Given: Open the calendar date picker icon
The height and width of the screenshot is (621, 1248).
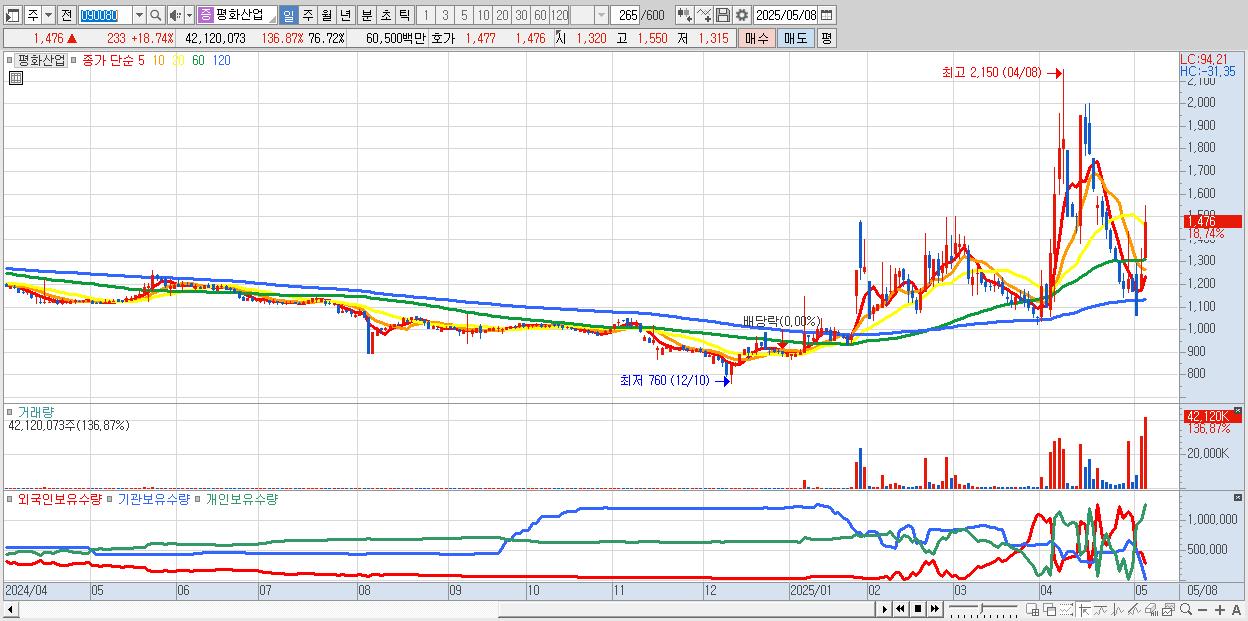Looking at the screenshot, I should pyautogui.click(x=827, y=15).
